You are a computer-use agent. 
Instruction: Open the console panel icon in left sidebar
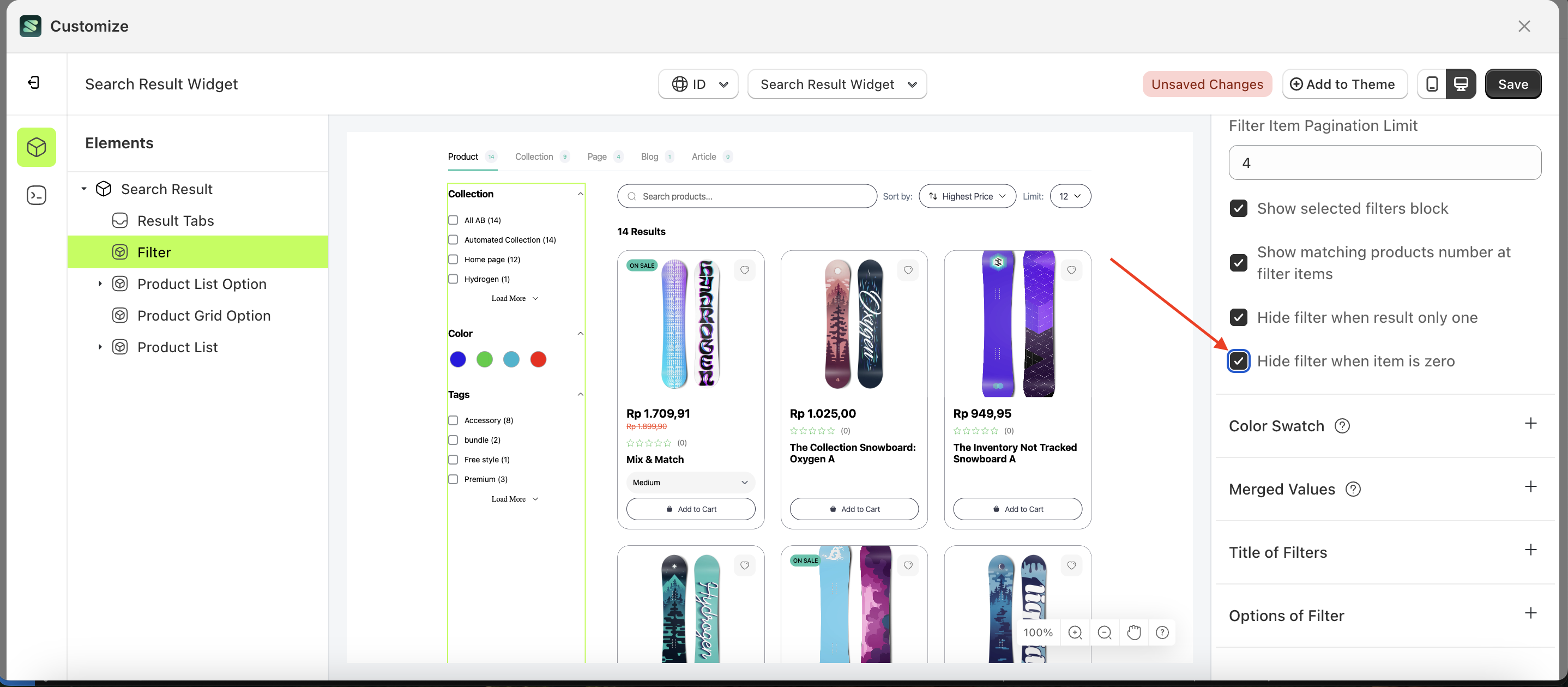click(x=37, y=195)
